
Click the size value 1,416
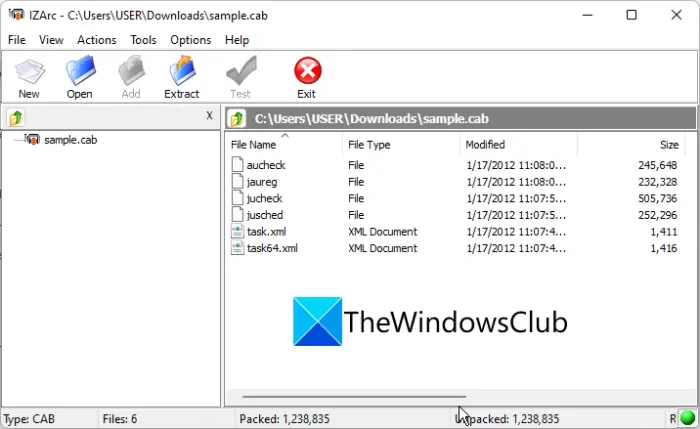(664, 248)
